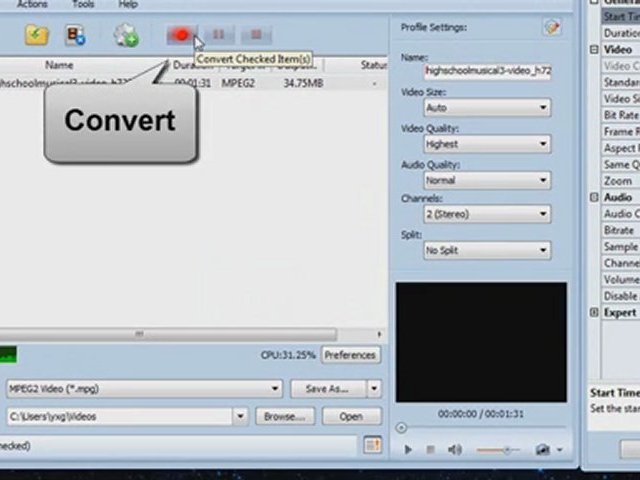Open the Channels dropdown
This screenshot has width=640, height=480.
tap(486, 214)
